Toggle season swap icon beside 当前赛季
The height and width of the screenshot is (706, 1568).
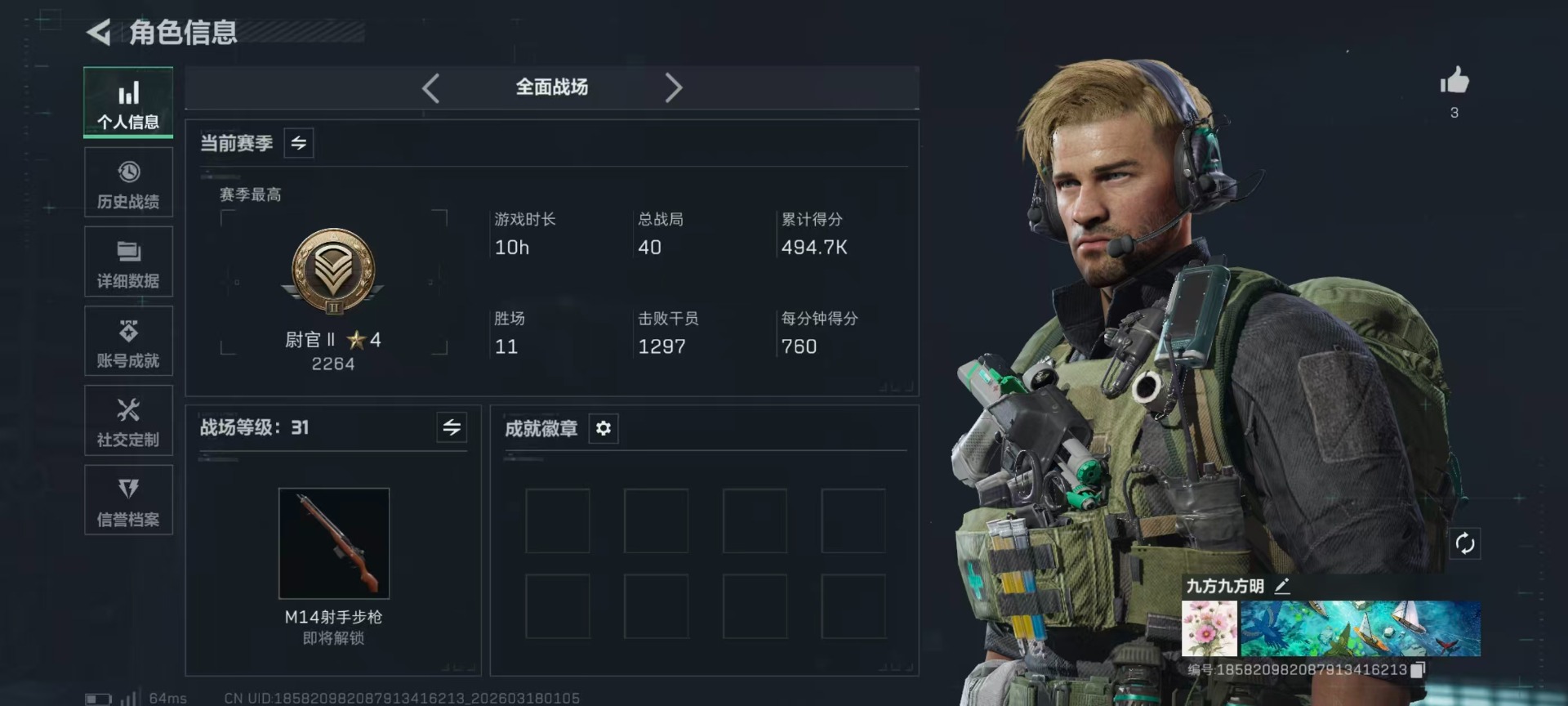[x=299, y=143]
